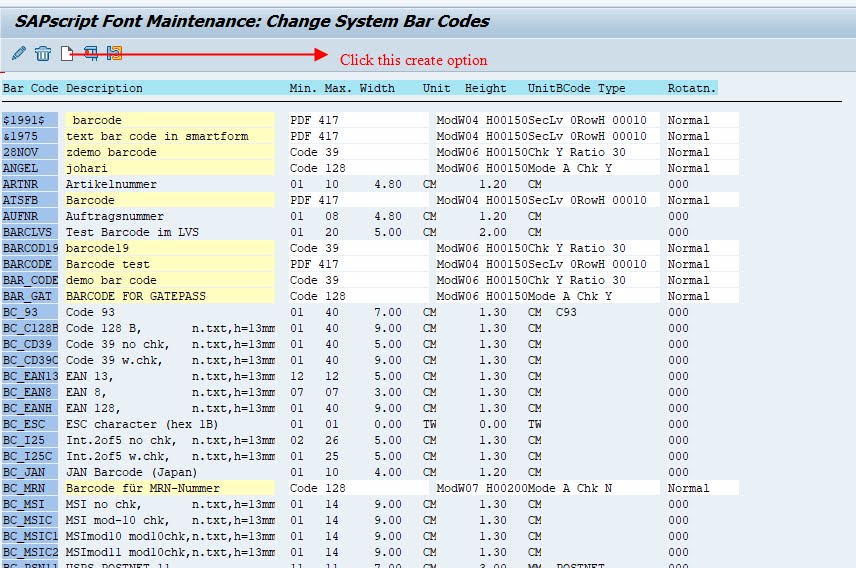856x568 pixels.
Task: Select the BC_JAN bar code ID
Action: pyautogui.click(x=30, y=472)
